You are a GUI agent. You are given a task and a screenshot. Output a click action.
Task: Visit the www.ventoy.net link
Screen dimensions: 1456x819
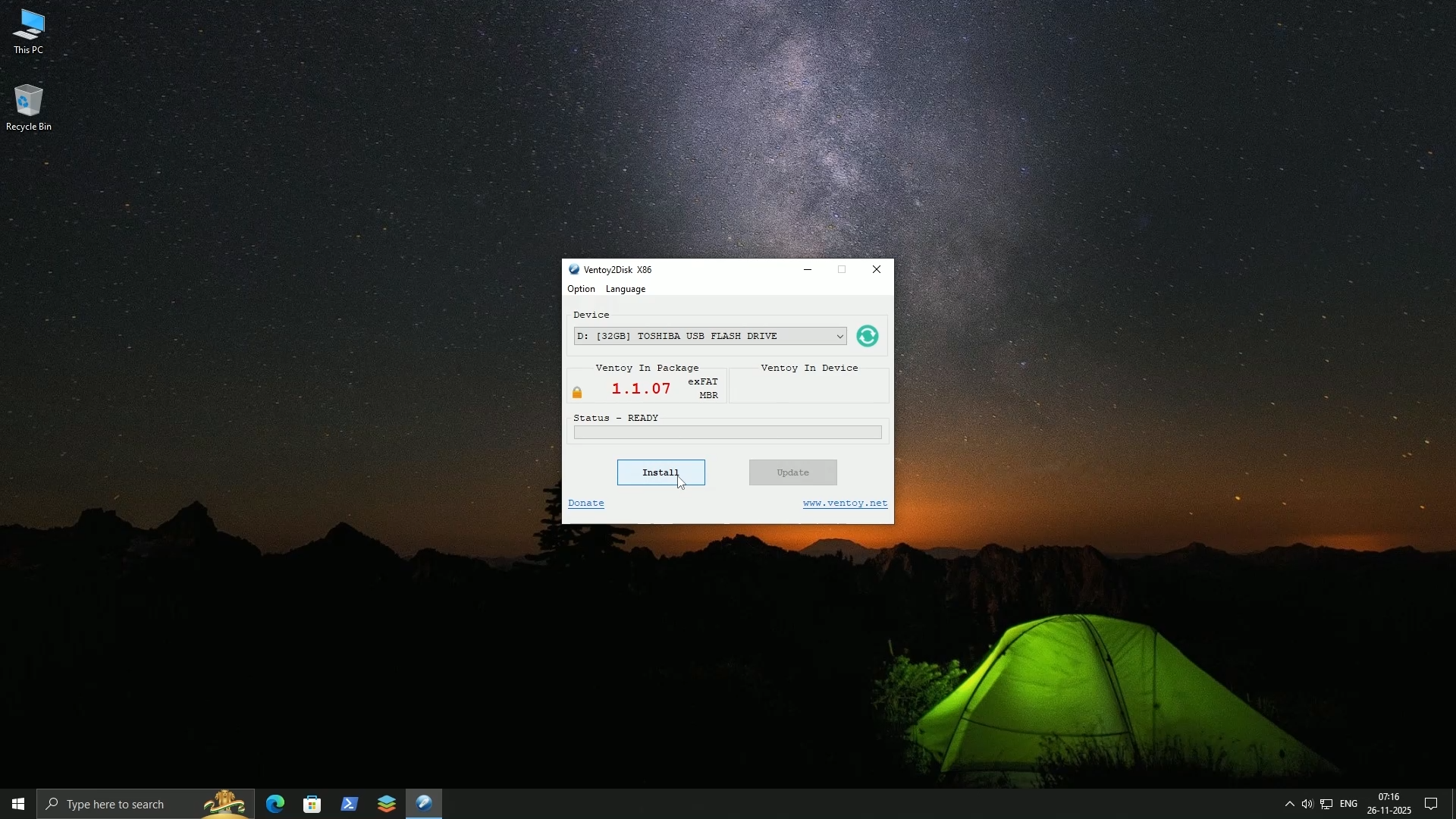(844, 503)
